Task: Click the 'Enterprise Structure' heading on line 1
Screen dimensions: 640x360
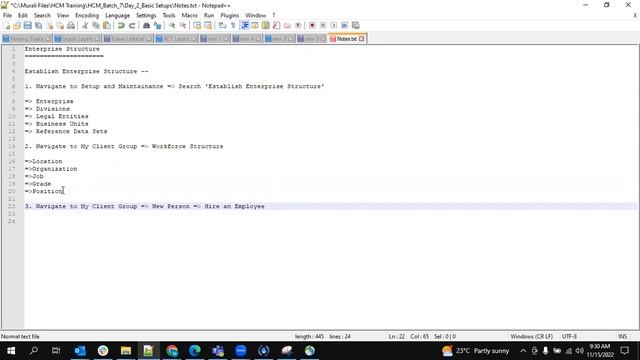Action: tap(62, 49)
